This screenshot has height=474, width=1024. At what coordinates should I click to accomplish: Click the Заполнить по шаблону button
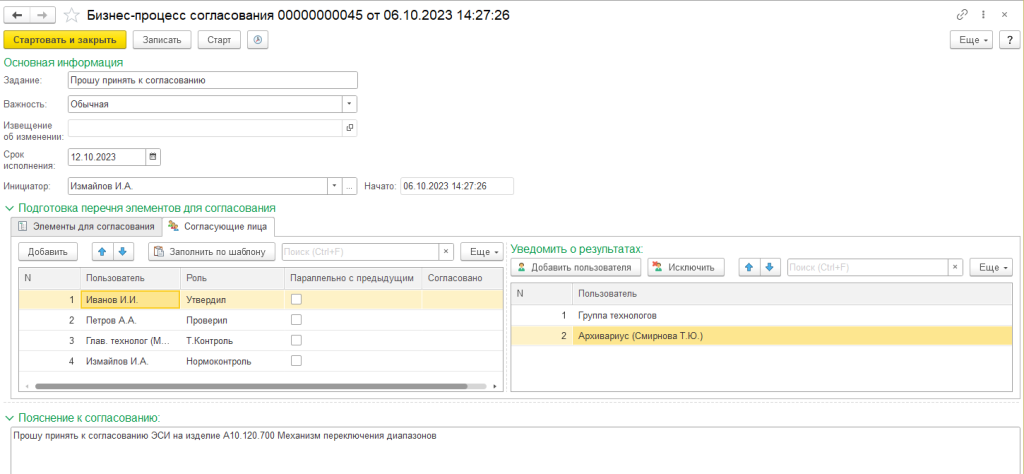click(x=211, y=252)
